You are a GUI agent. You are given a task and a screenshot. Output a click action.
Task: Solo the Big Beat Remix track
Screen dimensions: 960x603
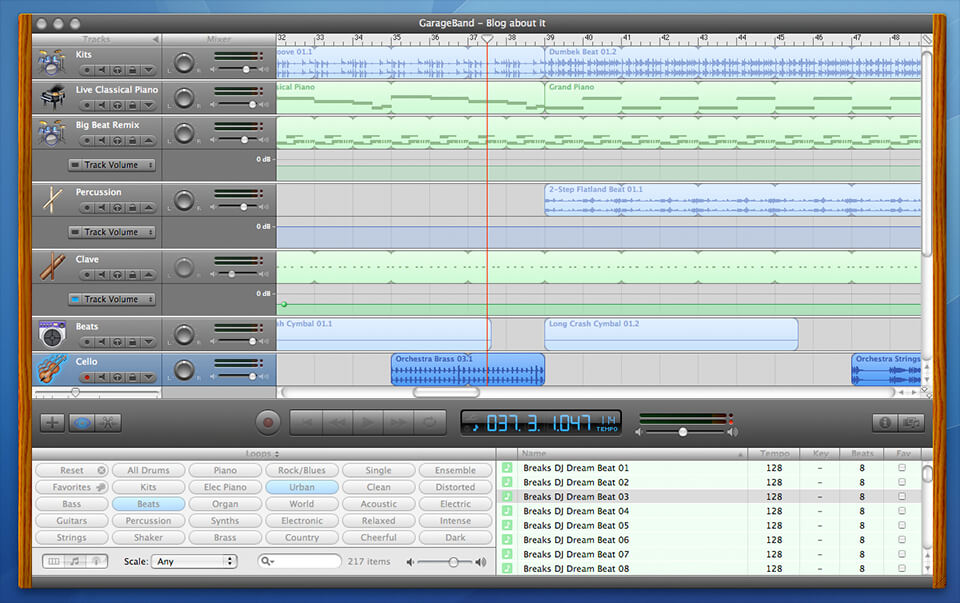point(117,140)
